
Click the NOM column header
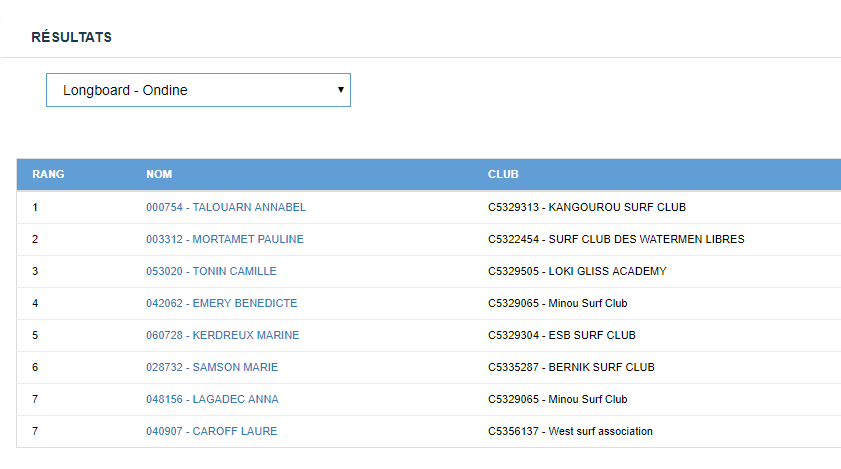pyautogui.click(x=159, y=174)
